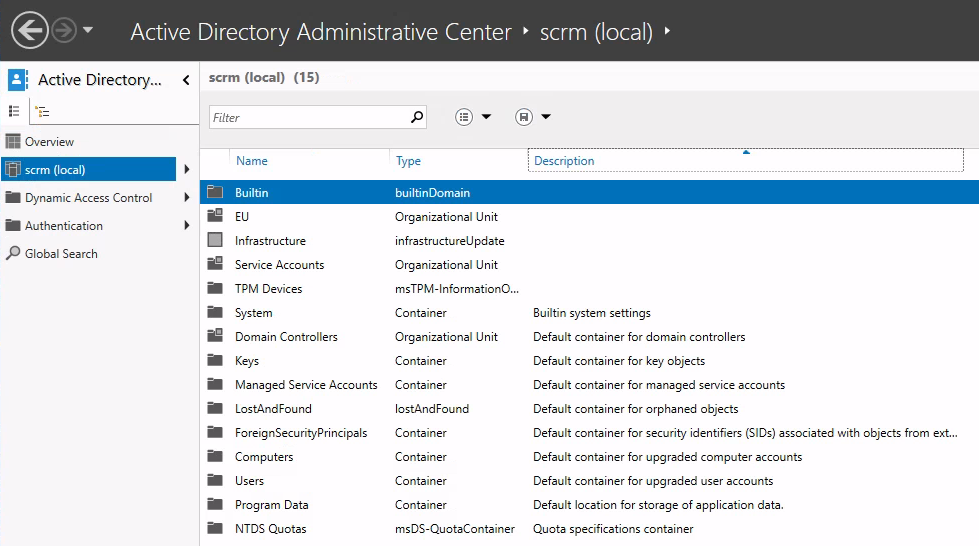Click the Domain Controllers OU icon
This screenshot has width=979, height=546.
pyautogui.click(x=215, y=335)
